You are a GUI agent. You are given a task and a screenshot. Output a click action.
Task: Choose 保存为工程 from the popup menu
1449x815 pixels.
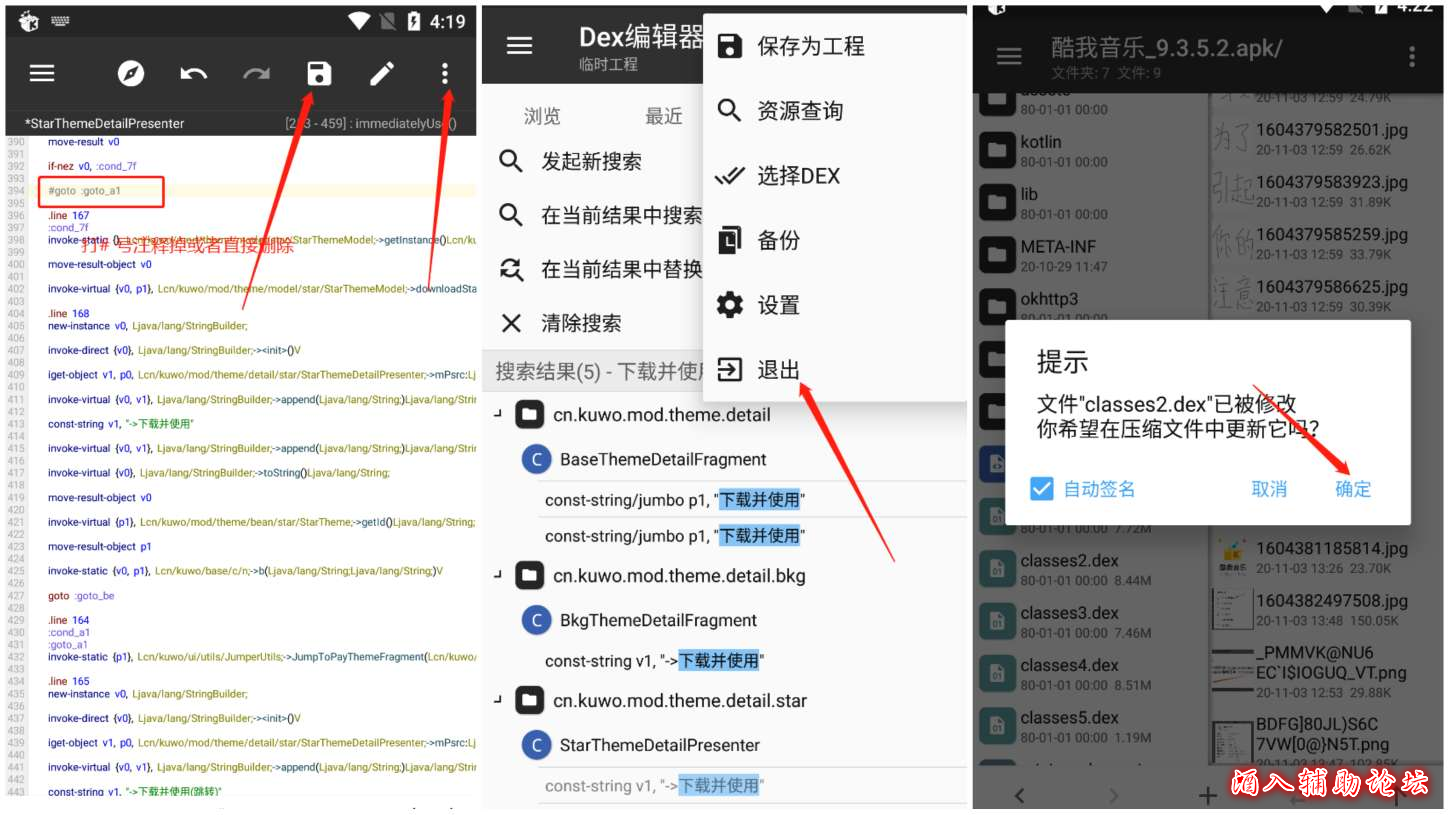coord(835,46)
